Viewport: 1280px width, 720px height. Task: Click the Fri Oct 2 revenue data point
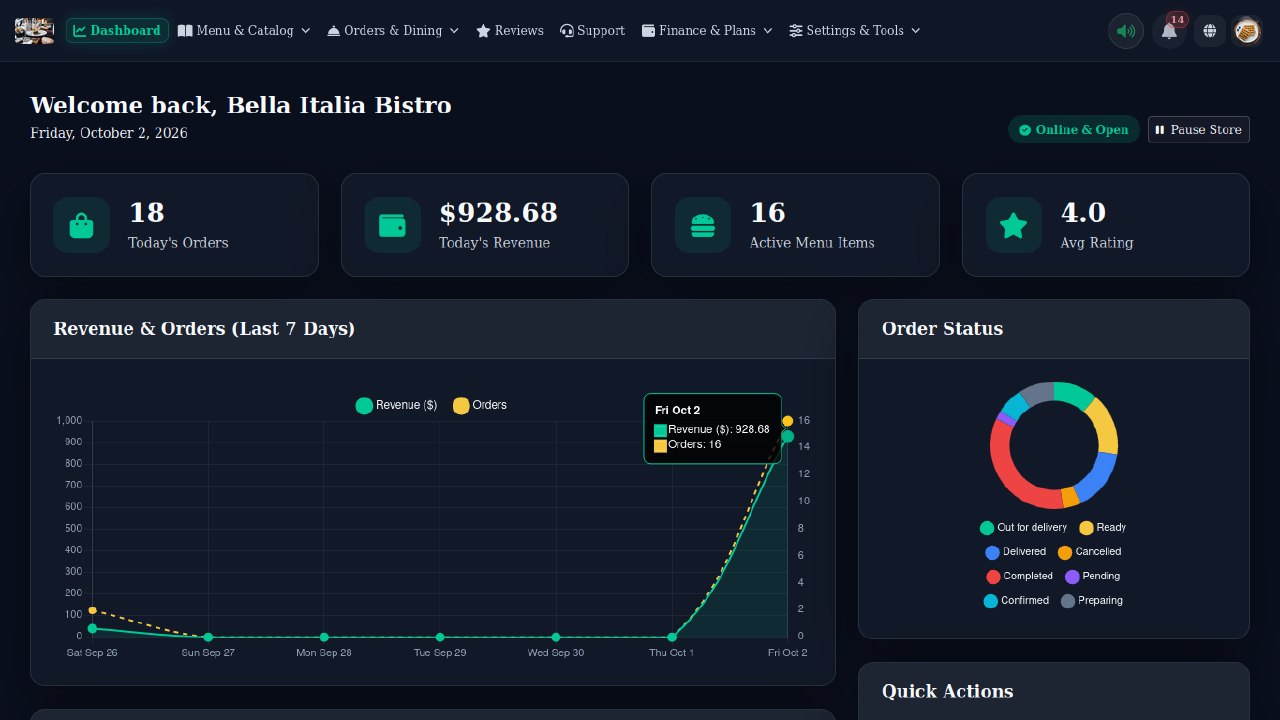(788, 436)
